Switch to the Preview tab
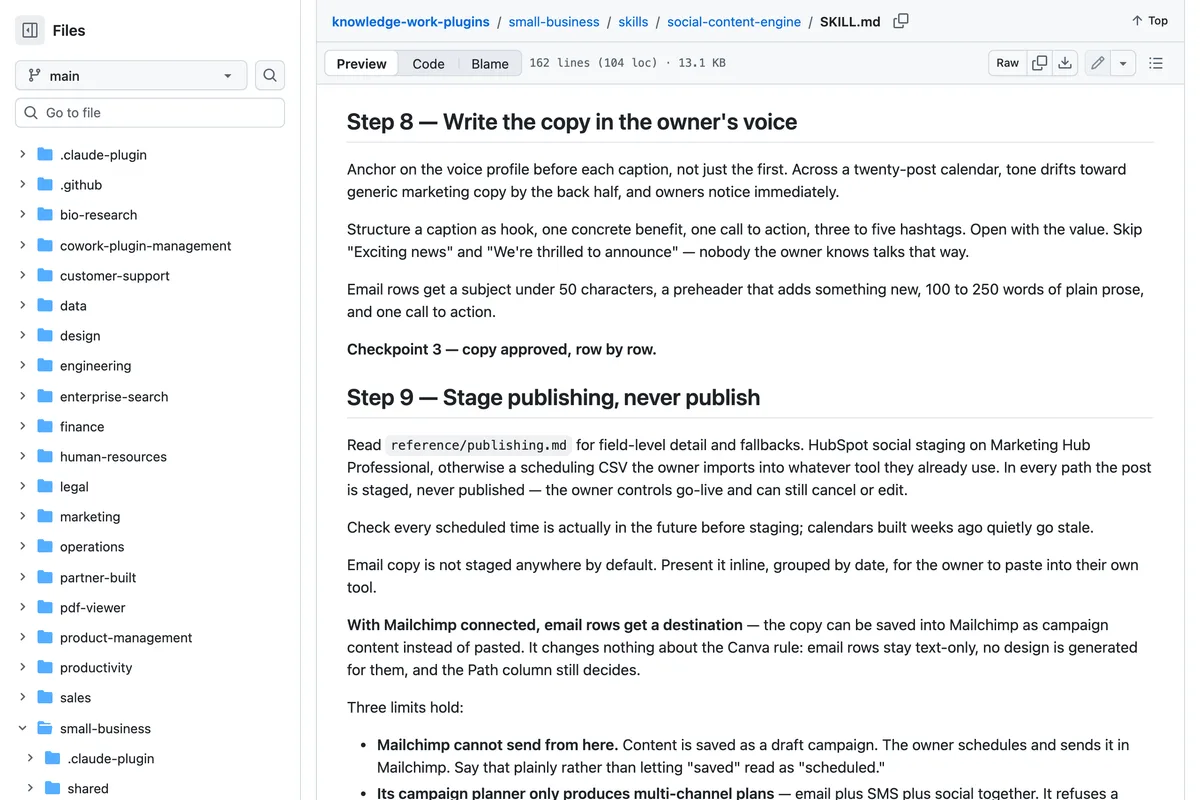1200x800 pixels. [361, 63]
